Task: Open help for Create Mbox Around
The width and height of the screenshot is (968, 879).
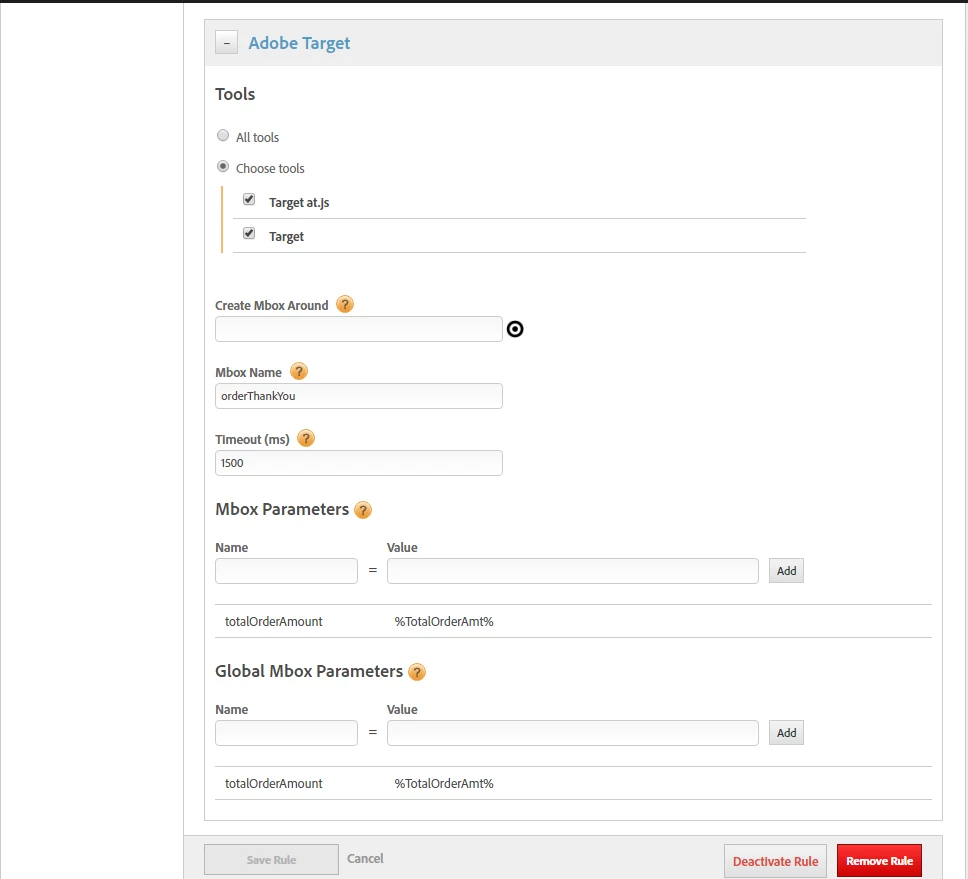Action: pos(344,304)
